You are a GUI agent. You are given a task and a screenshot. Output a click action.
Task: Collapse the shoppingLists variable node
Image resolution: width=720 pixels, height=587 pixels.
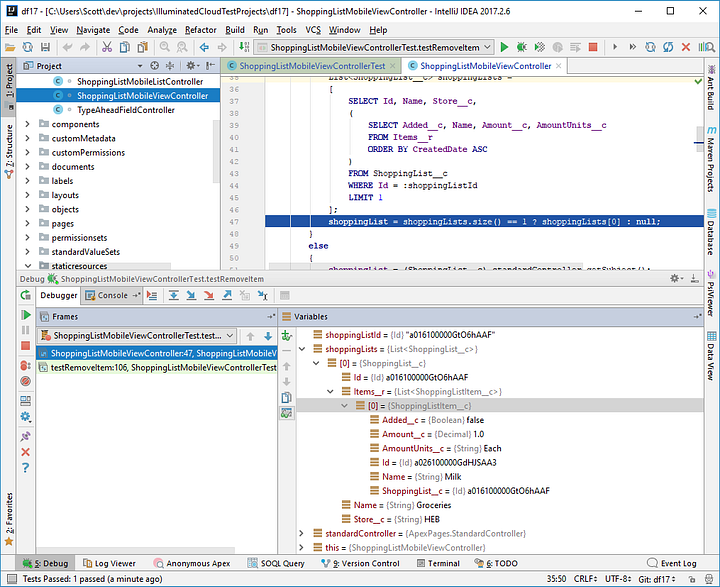(x=302, y=349)
